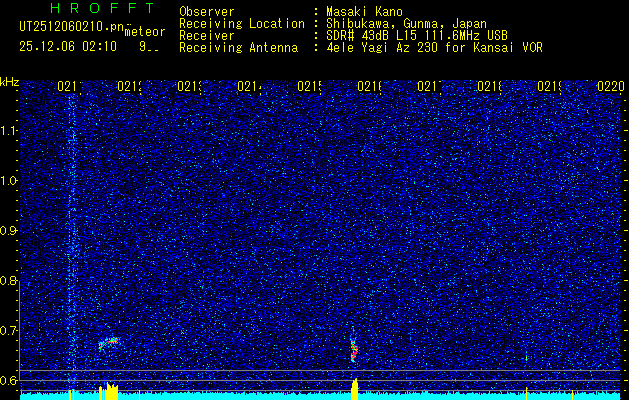Image resolution: width=629 pixels, height=400 pixels.
Task: Click the 0212 time marker
Action: point(129,87)
